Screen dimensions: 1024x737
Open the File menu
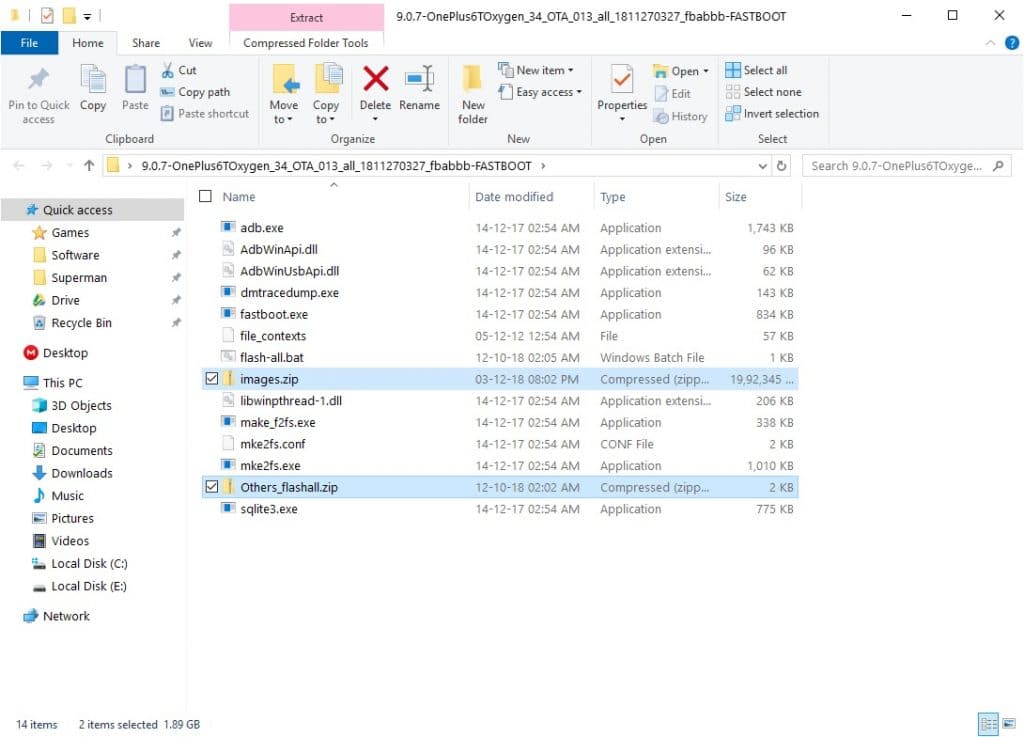tap(29, 43)
